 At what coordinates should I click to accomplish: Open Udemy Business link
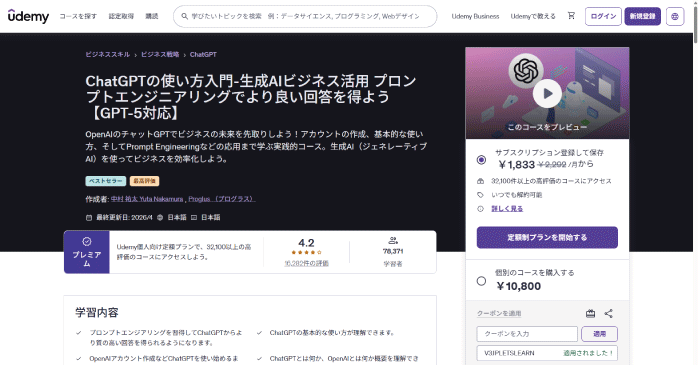click(475, 16)
